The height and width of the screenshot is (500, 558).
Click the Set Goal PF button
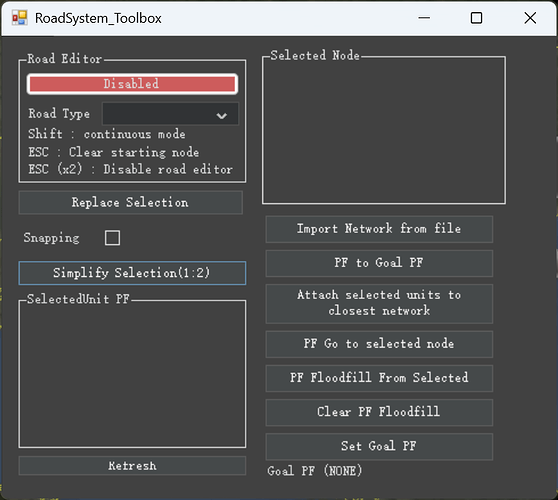[x=379, y=447]
